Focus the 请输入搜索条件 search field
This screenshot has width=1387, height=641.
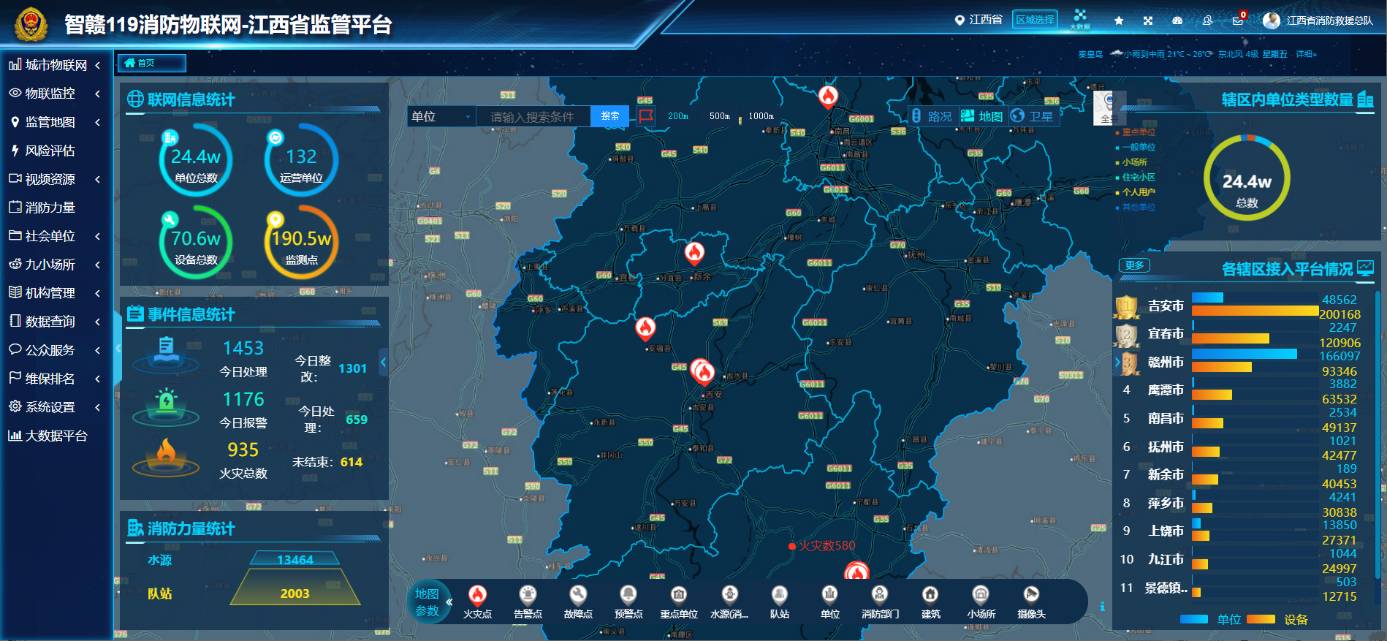532,116
